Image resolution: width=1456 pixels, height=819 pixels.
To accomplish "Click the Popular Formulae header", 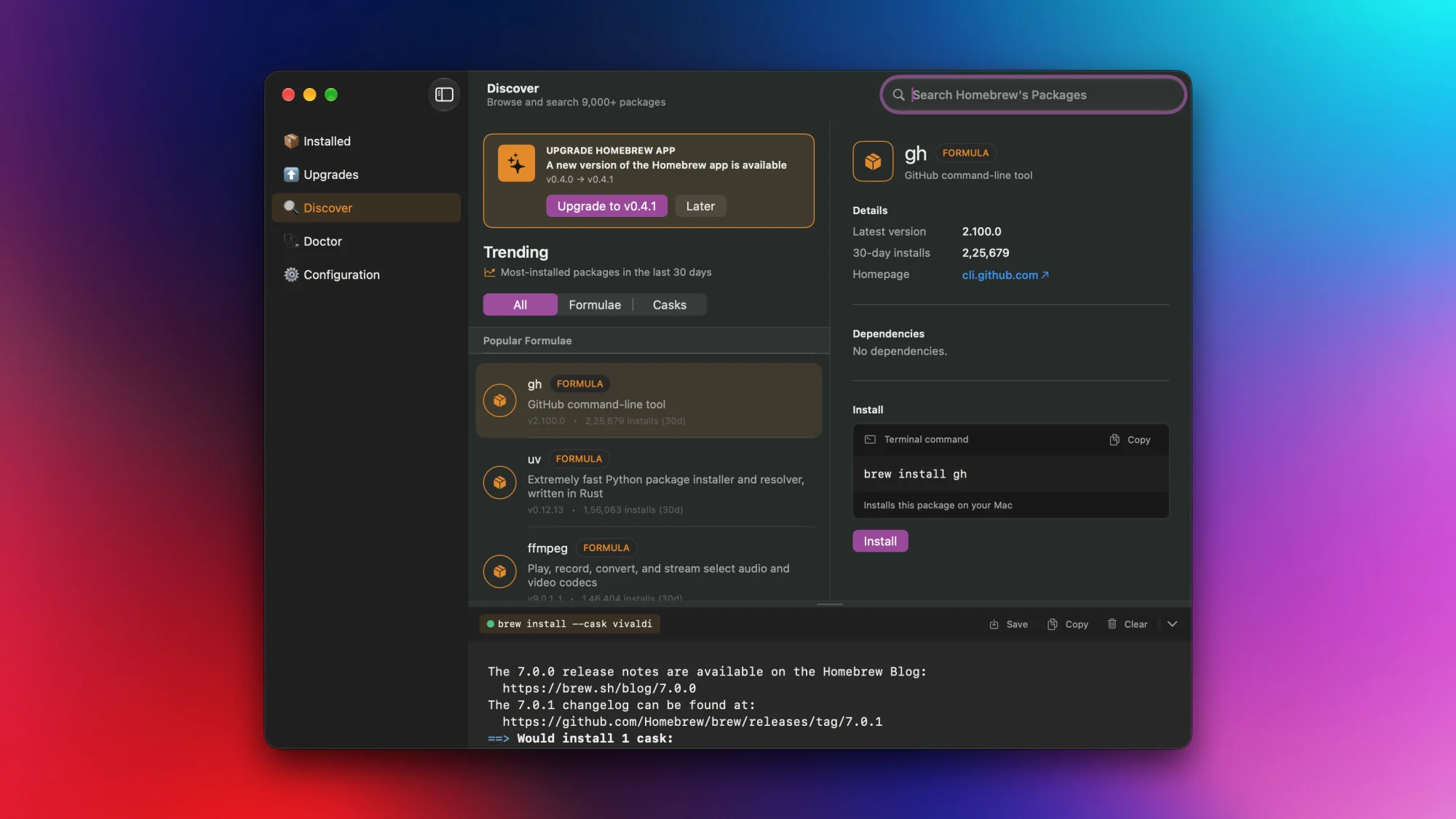I will point(527,341).
